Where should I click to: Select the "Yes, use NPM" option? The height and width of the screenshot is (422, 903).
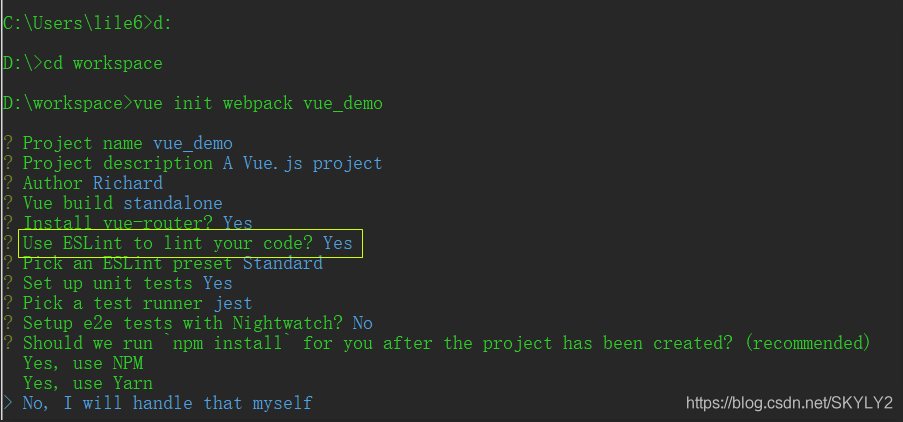[x=83, y=363]
